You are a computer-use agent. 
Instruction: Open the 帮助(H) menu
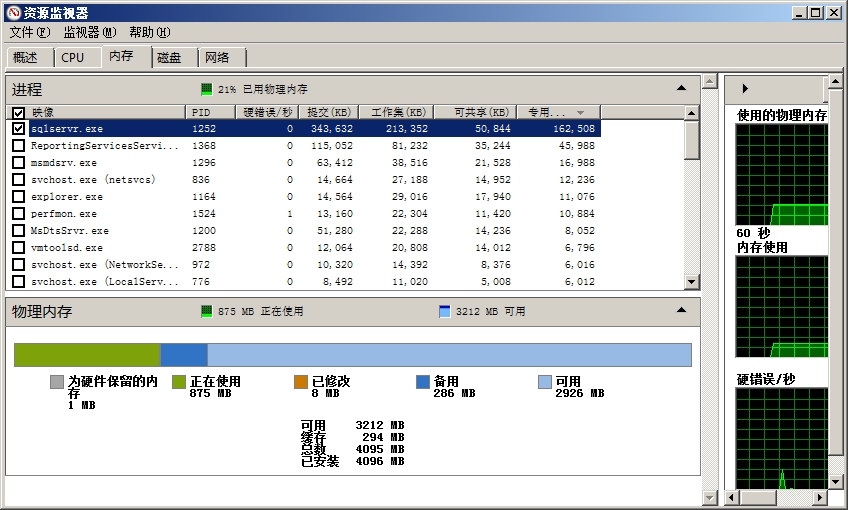pyautogui.click(x=150, y=32)
